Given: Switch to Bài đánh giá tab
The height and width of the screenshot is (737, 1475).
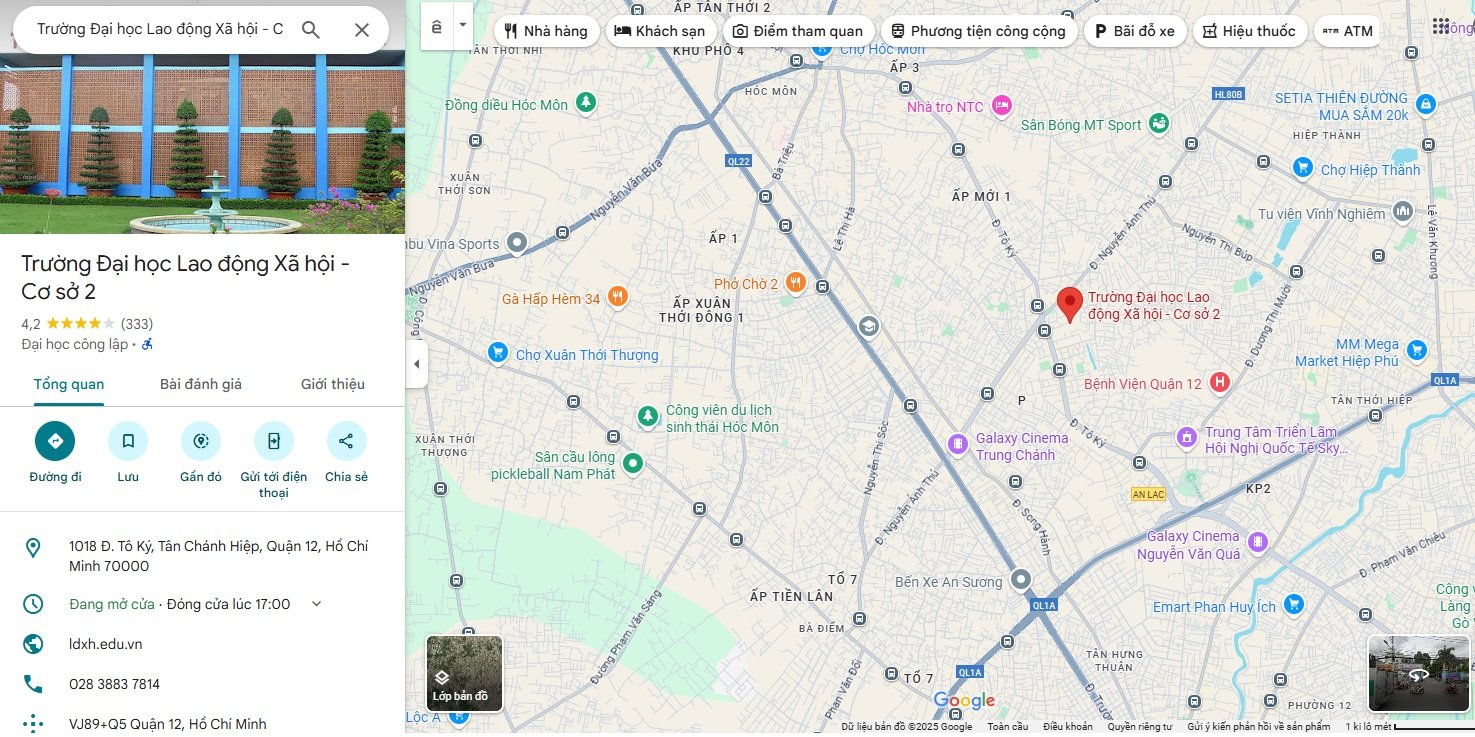Looking at the screenshot, I should pyautogui.click(x=201, y=384).
